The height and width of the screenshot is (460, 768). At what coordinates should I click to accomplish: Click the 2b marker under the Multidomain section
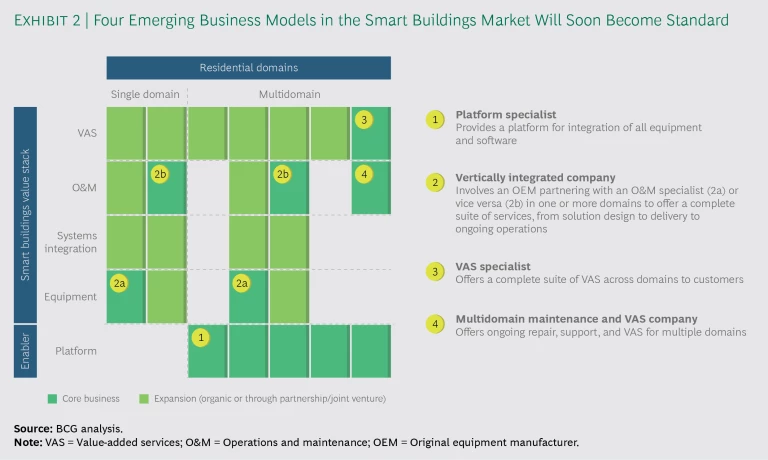[283, 174]
